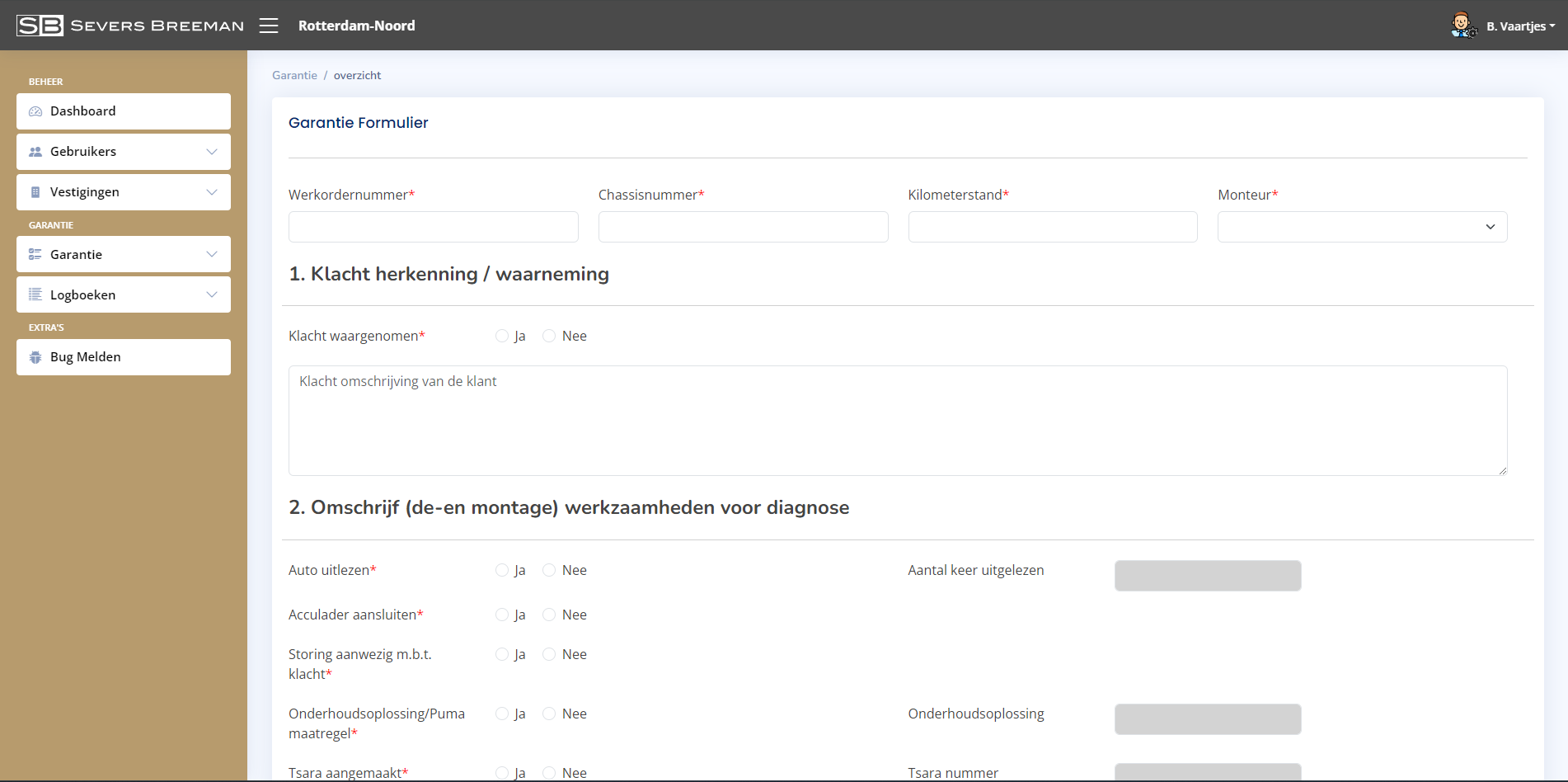Select Ja for Klacht waargenomen
The height and width of the screenshot is (782, 1568).
[x=502, y=336]
